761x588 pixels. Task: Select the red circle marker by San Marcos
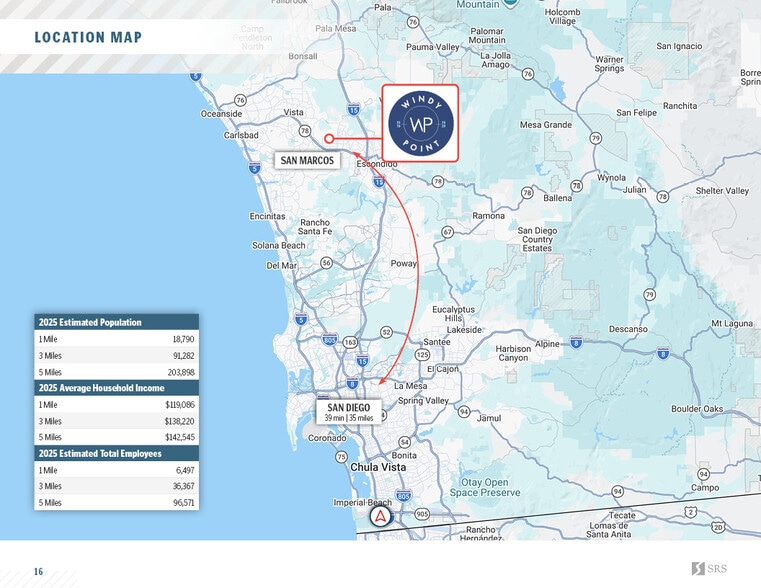[x=329, y=139]
